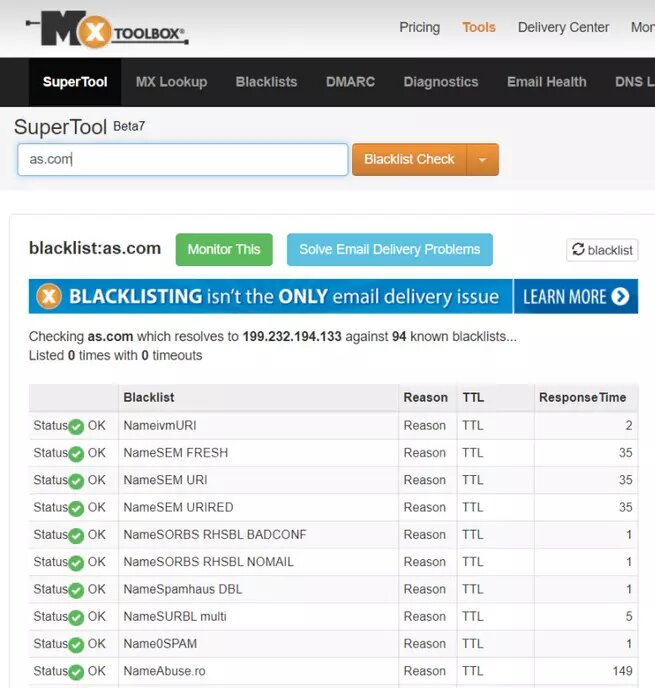Screen dimensions: 655x688
Task: Click the Solve Email Delivery Problems button
Action: pos(389,250)
